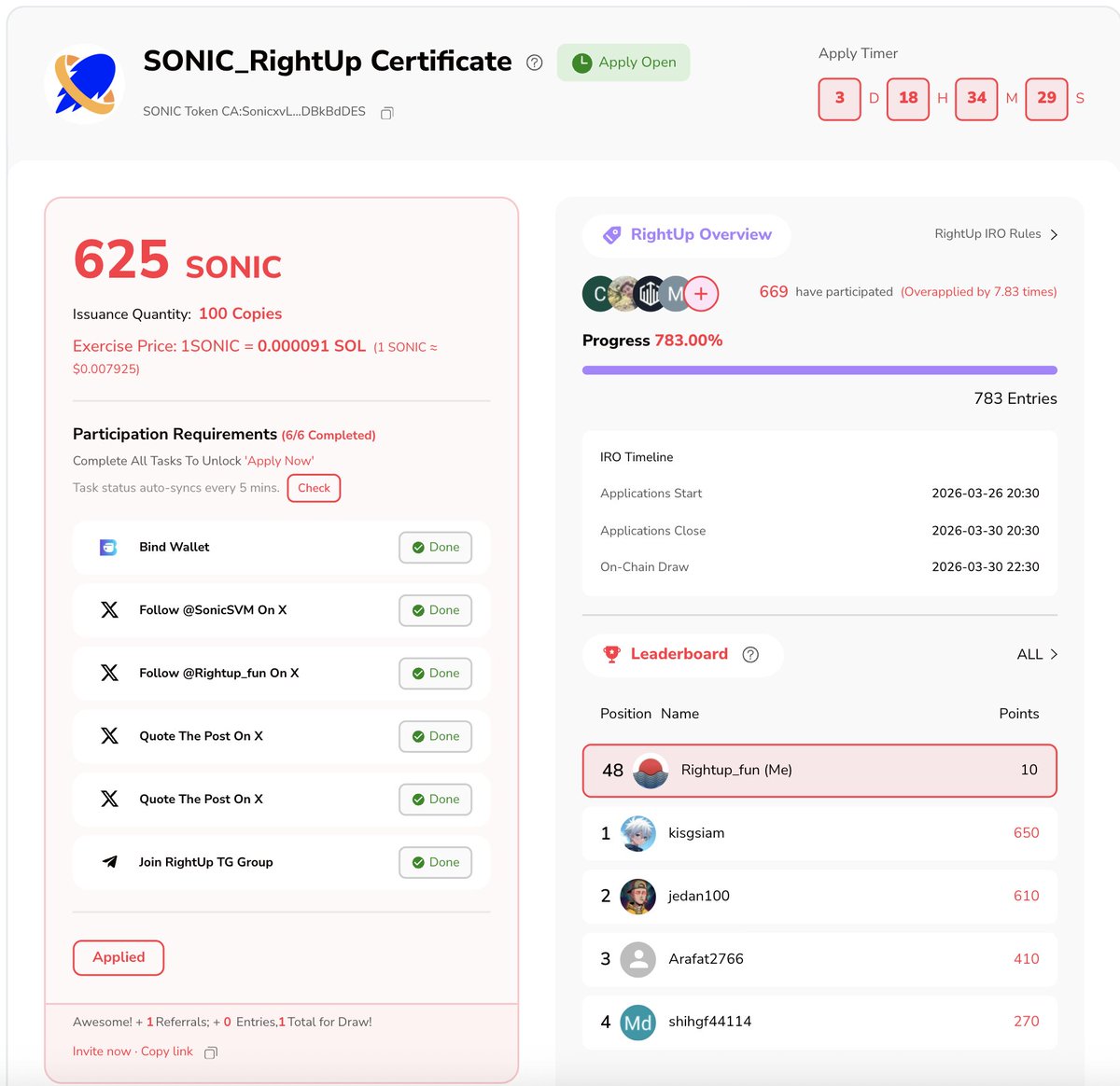Viewport: 1120px width, 1086px height.
Task: Click the Telegram icon for Join RightUp TG Group
Action: [109, 862]
